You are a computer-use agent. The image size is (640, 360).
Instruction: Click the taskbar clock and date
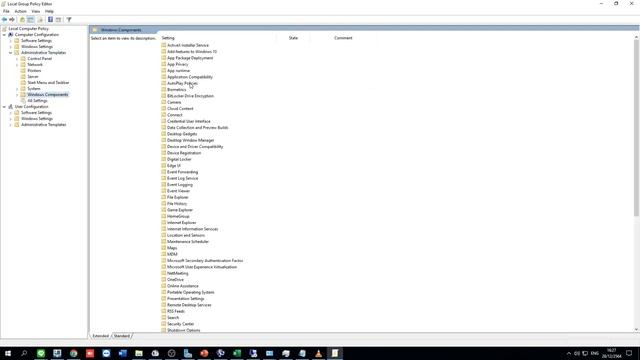tap(611, 353)
